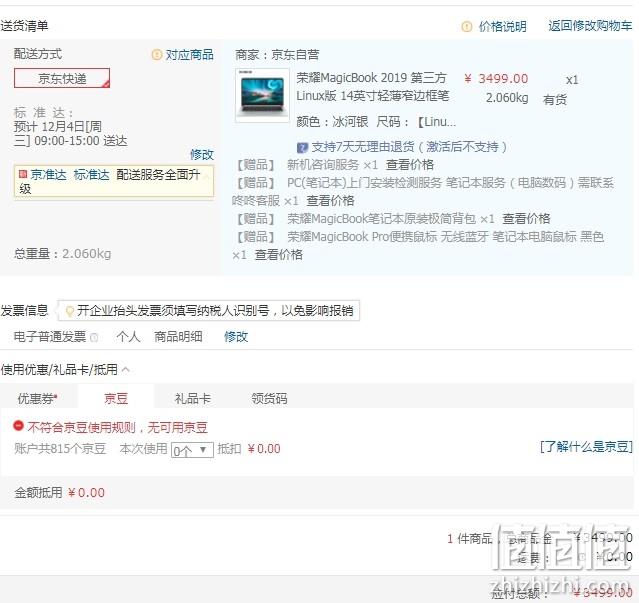Screen dimensions: 639x603
Task: Switch to the 领货码 tab
Action: pyautogui.click(x=269, y=398)
